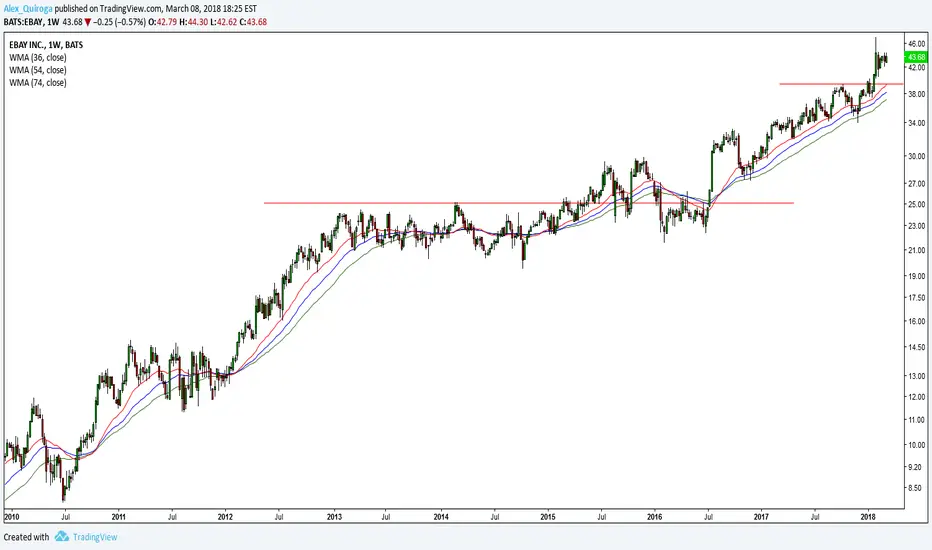Viewport: 932px width, 550px height.
Task: Click the 11.00 price axis label
Action: (917, 420)
